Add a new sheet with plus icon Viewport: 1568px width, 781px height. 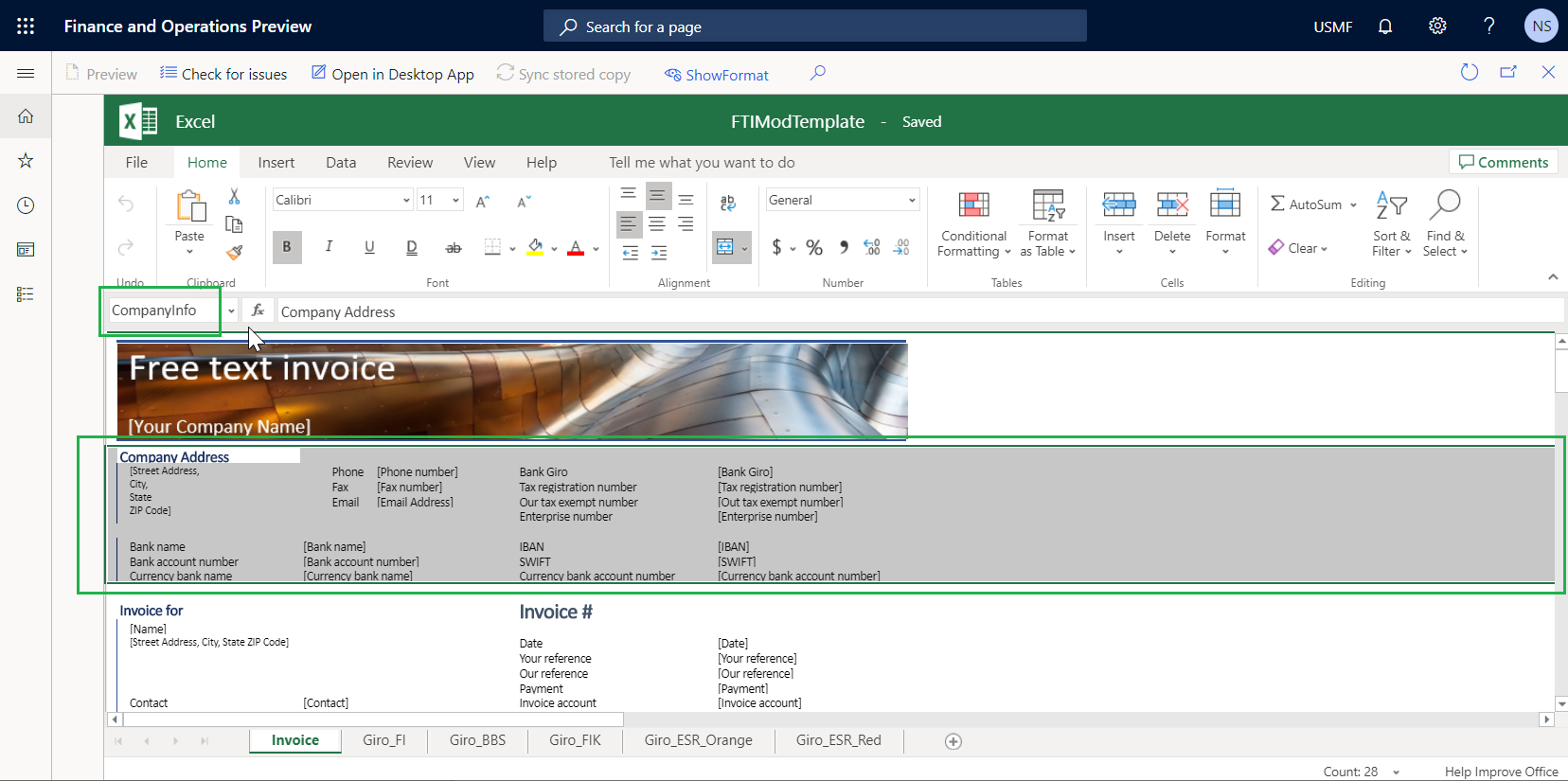coord(953,741)
